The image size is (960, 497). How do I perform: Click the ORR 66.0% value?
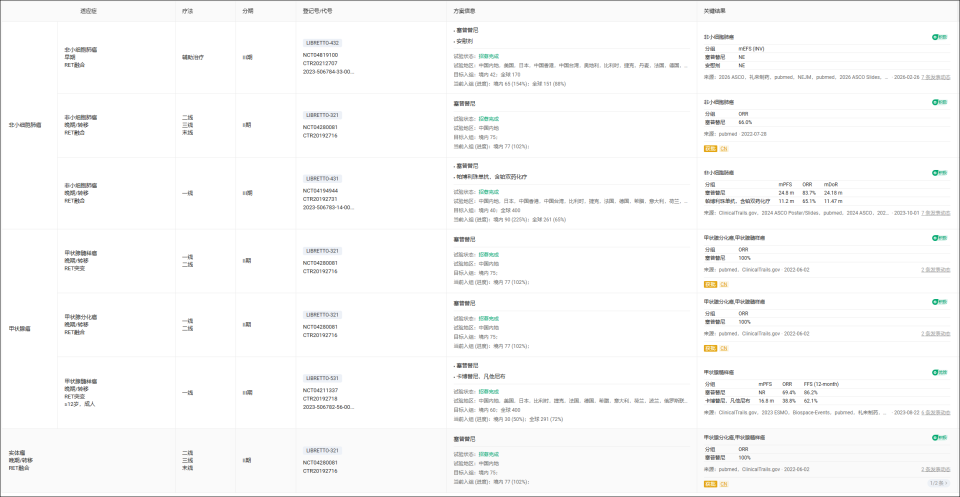pyautogui.click(x=745, y=122)
